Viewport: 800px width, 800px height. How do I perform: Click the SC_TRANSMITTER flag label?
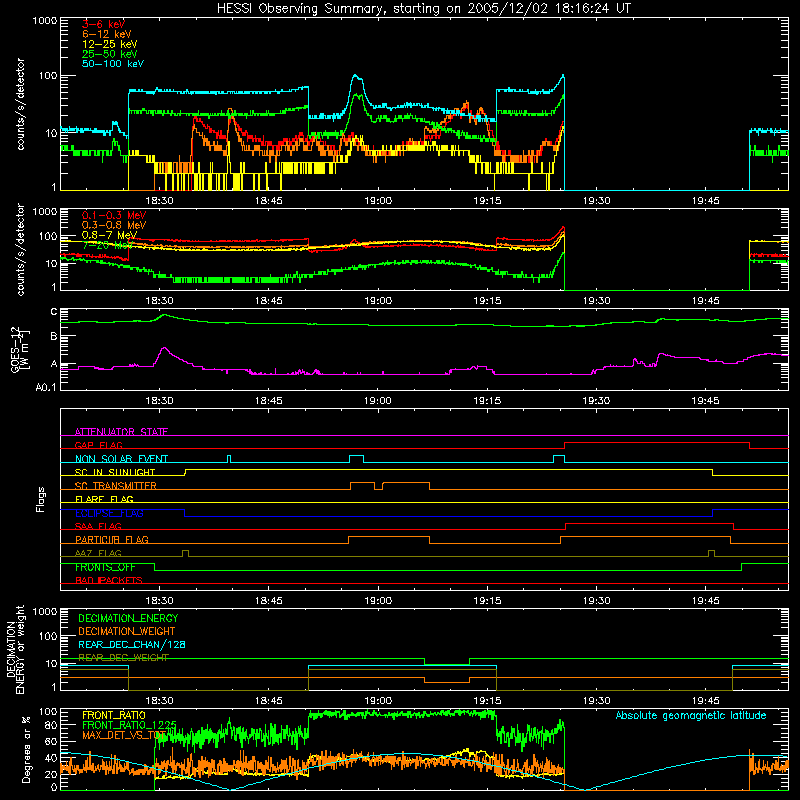point(116,486)
